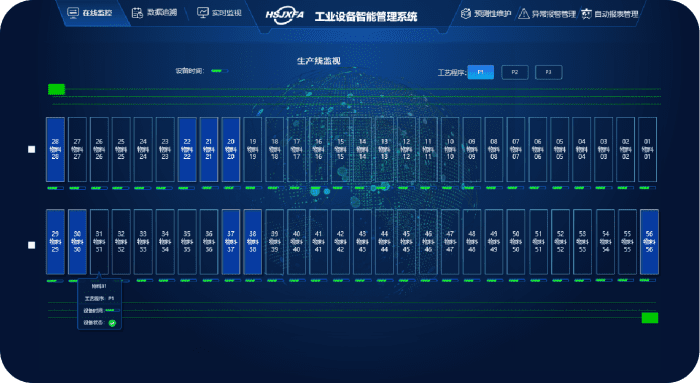Click device cell 01 in upper row
The height and width of the screenshot is (383, 700).
(x=647, y=150)
